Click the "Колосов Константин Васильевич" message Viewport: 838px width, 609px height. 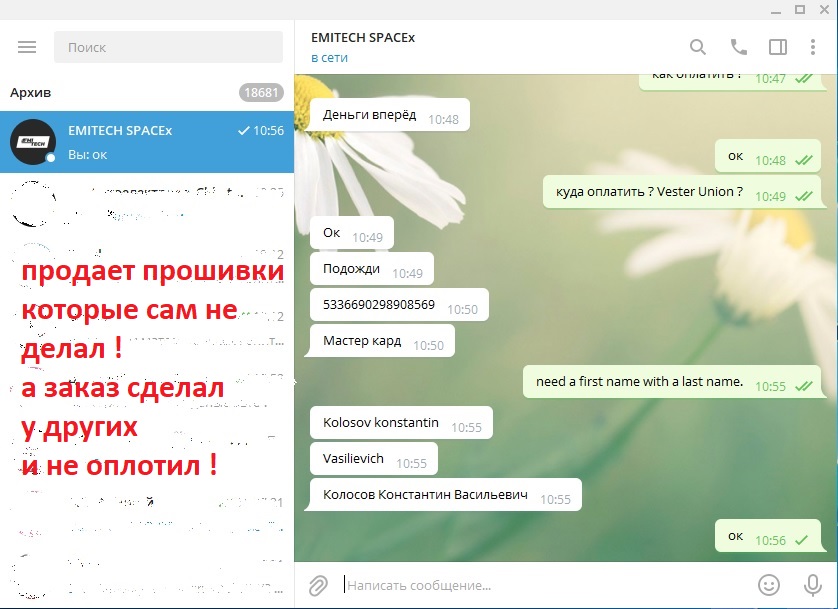pos(425,496)
